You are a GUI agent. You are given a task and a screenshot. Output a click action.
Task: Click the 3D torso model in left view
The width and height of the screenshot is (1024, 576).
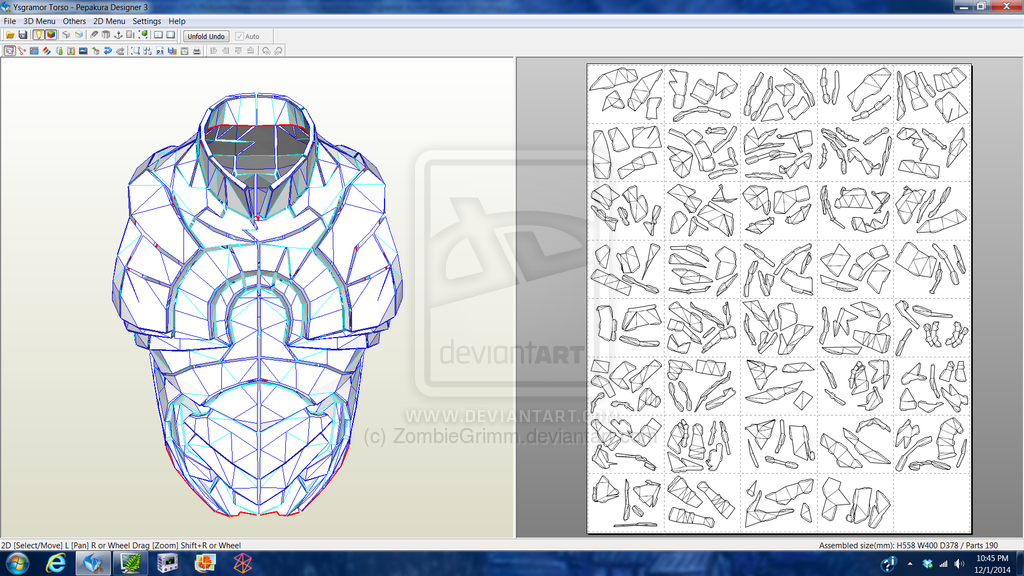[x=258, y=304]
